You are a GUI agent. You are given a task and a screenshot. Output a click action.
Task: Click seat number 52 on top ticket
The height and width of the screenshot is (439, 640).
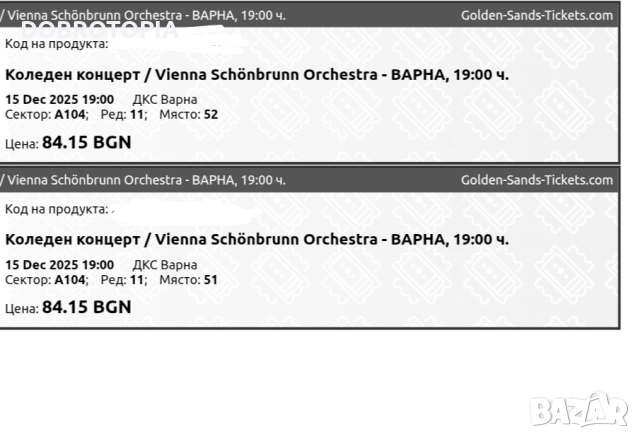(x=210, y=114)
